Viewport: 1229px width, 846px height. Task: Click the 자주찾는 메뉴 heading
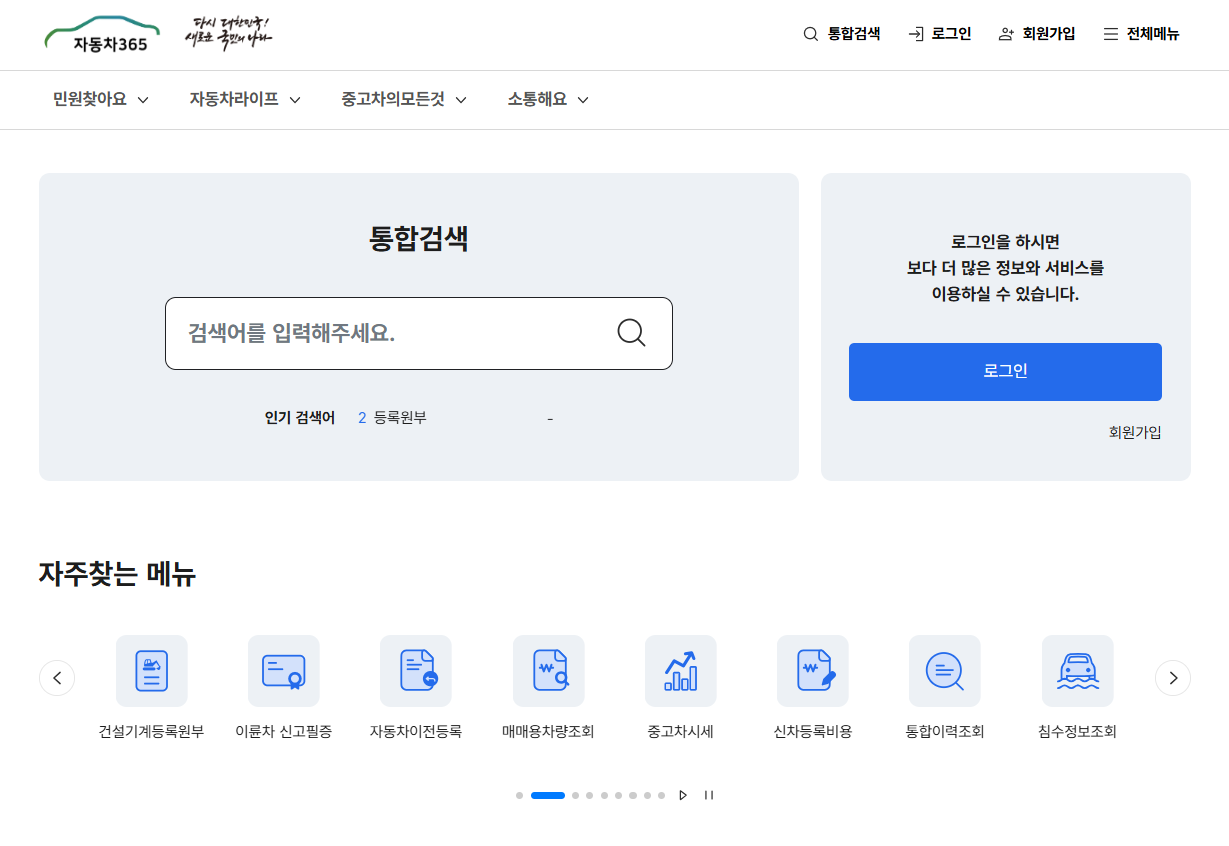click(117, 574)
